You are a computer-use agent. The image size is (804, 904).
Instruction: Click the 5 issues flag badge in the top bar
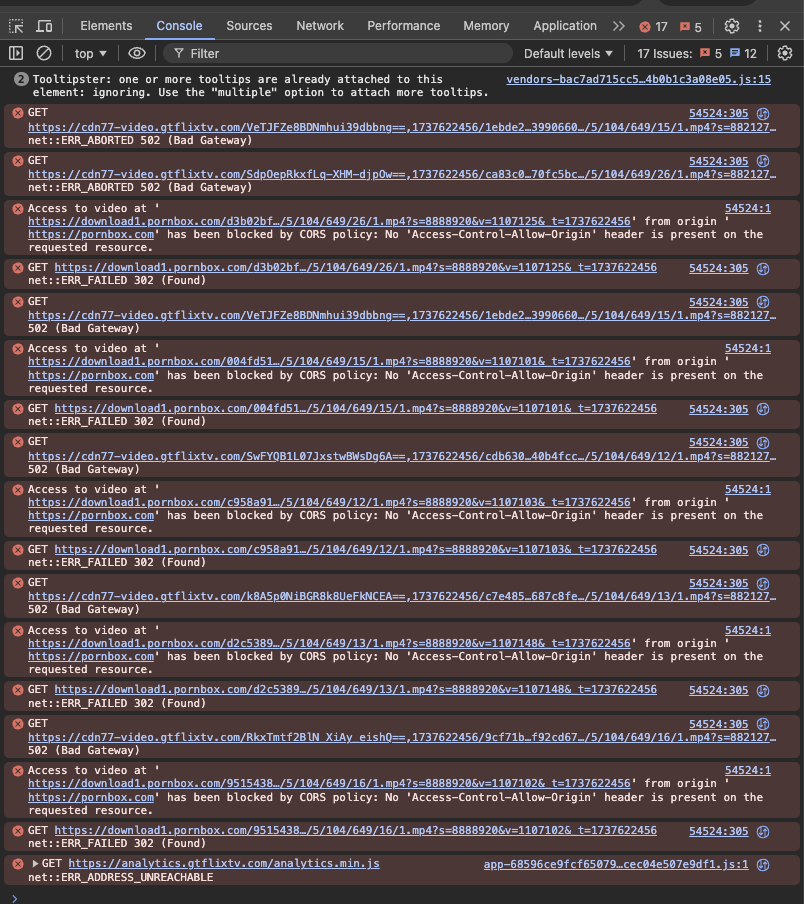[692, 26]
